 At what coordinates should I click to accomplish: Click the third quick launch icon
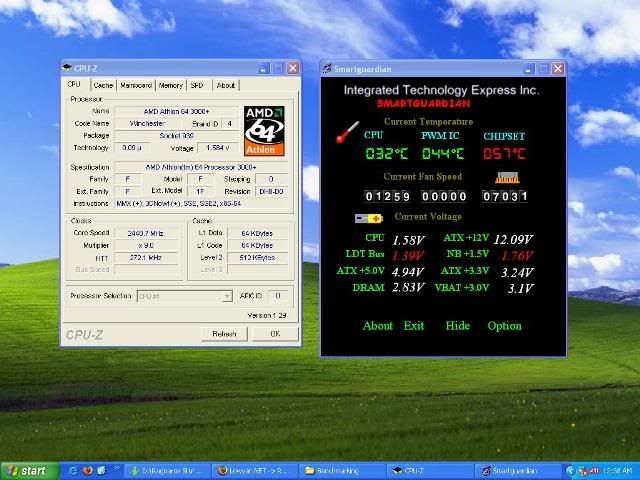(102, 471)
